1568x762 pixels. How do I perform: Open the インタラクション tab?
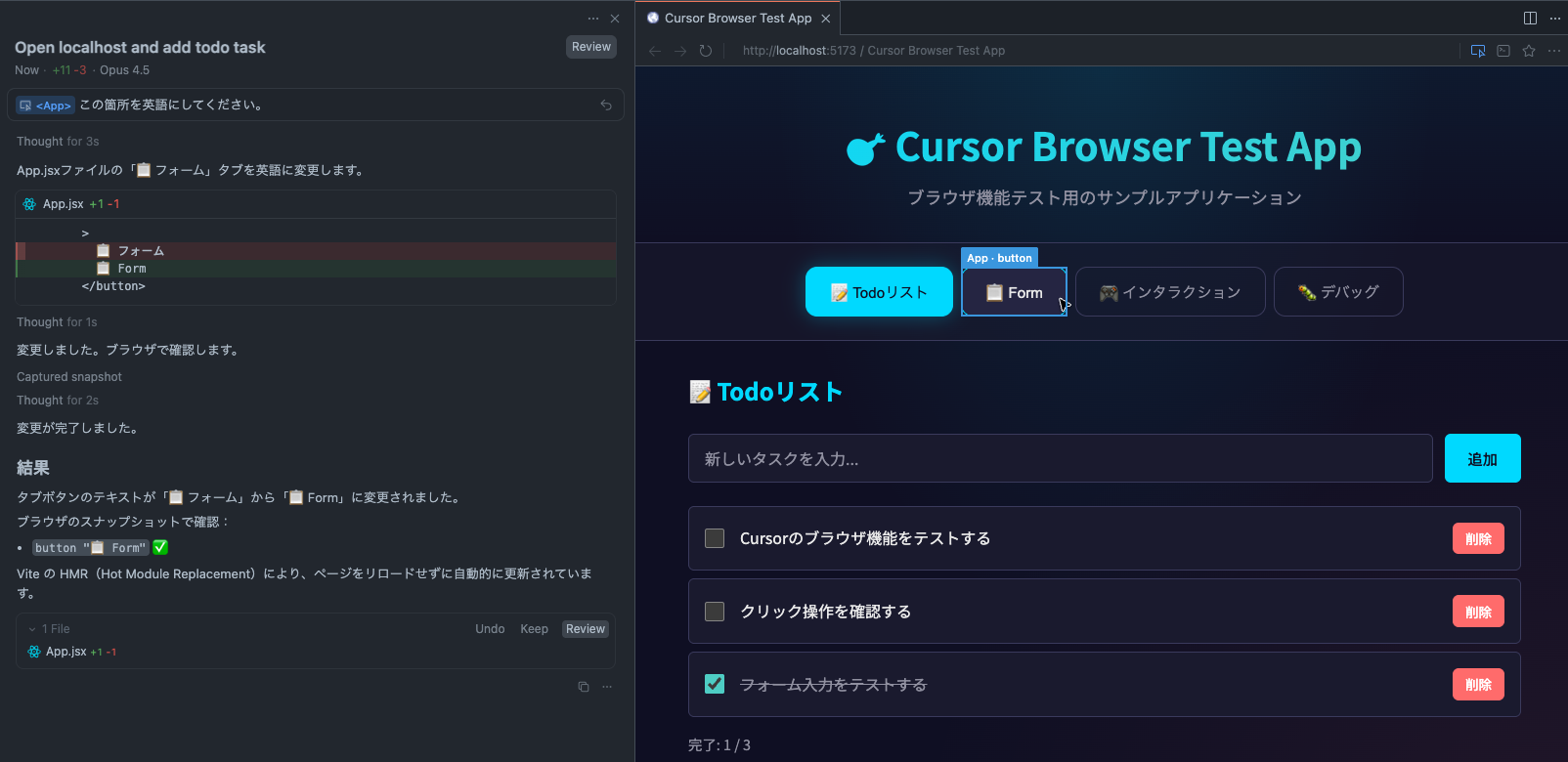tap(1170, 292)
